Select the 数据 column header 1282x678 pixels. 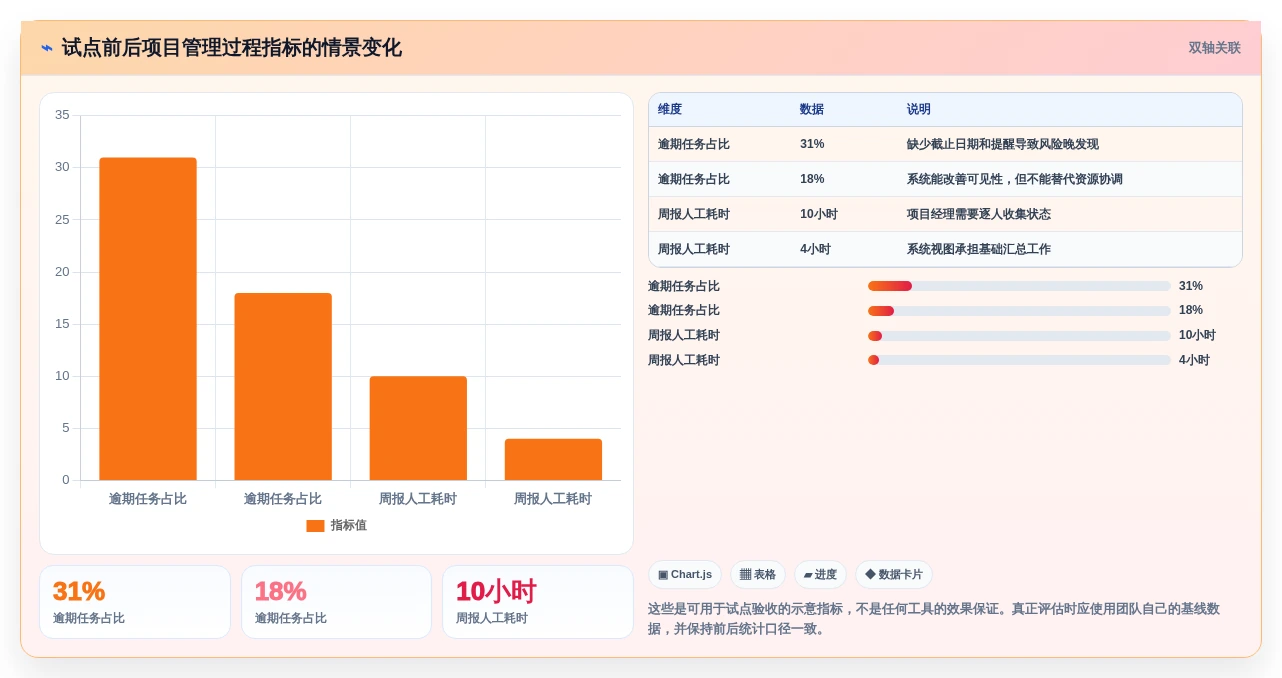tap(812, 110)
